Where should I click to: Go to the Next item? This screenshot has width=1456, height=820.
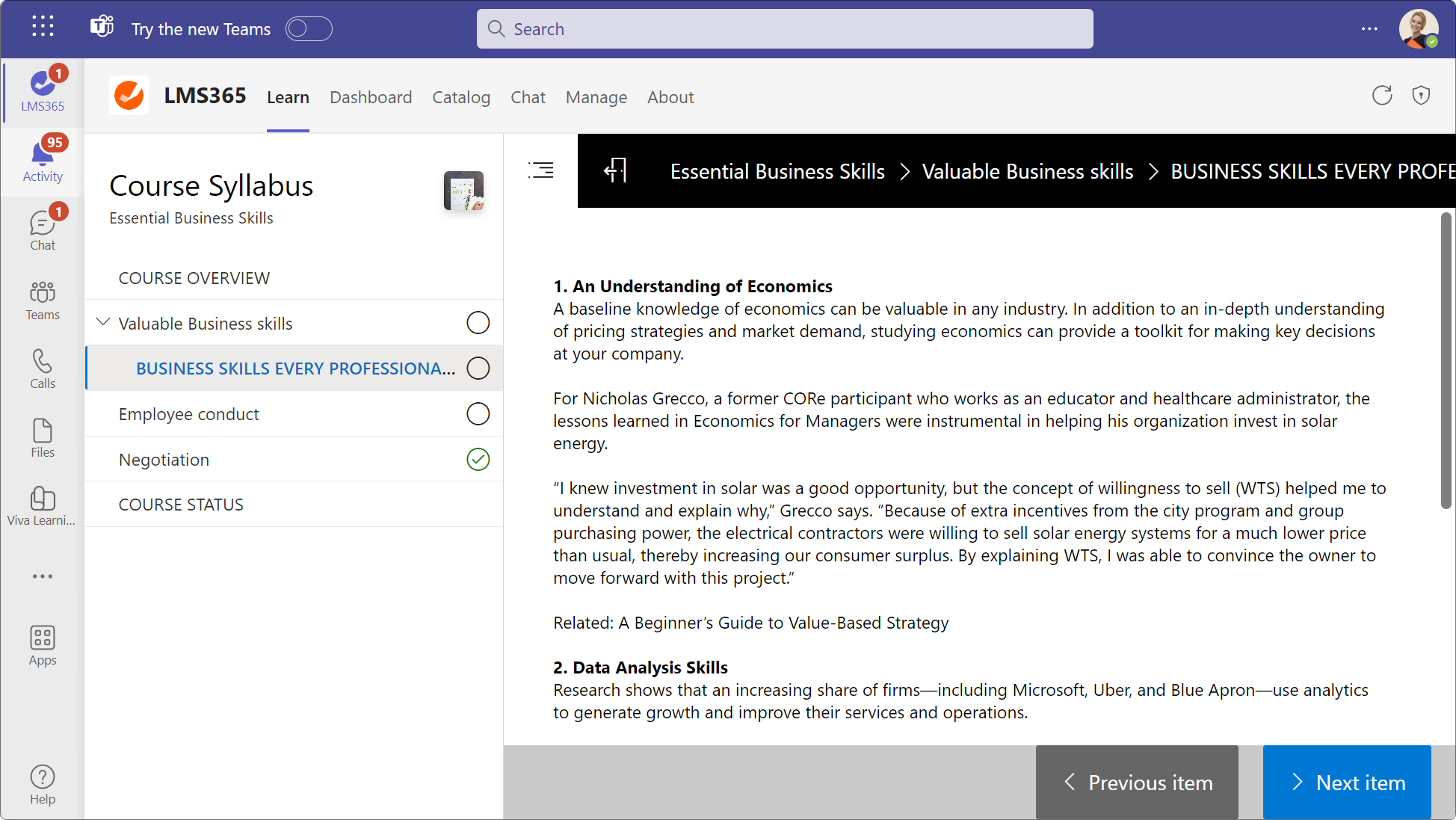1347,782
